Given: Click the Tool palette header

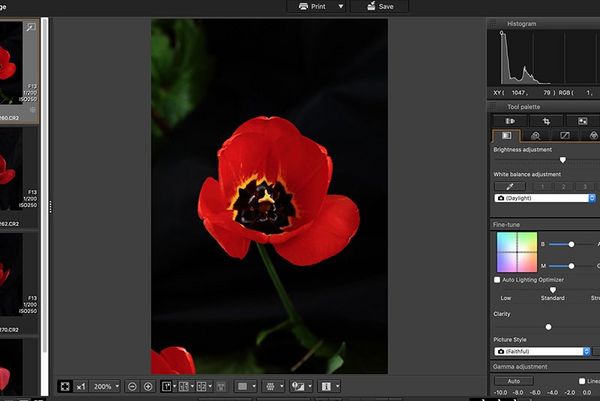Looking at the screenshot, I should (x=543, y=107).
